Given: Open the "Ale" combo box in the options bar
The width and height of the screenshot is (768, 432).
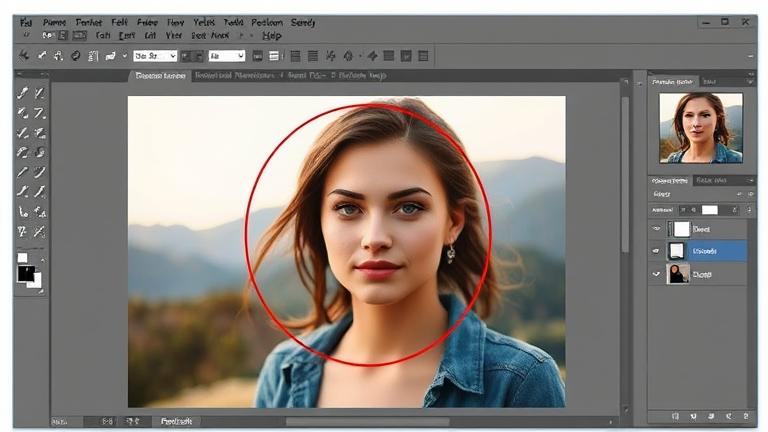Looking at the screenshot, I should coord(227,56).
